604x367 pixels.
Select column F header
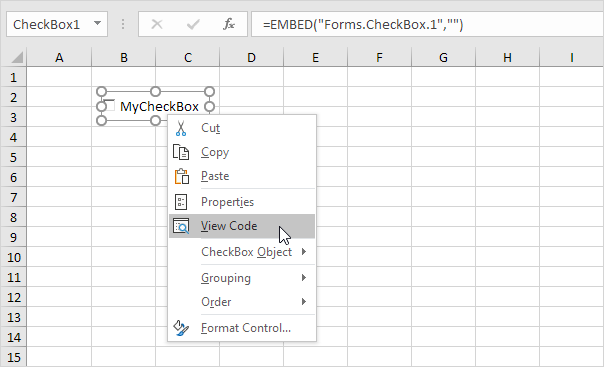pyautogui.click(x=379, y=58)
